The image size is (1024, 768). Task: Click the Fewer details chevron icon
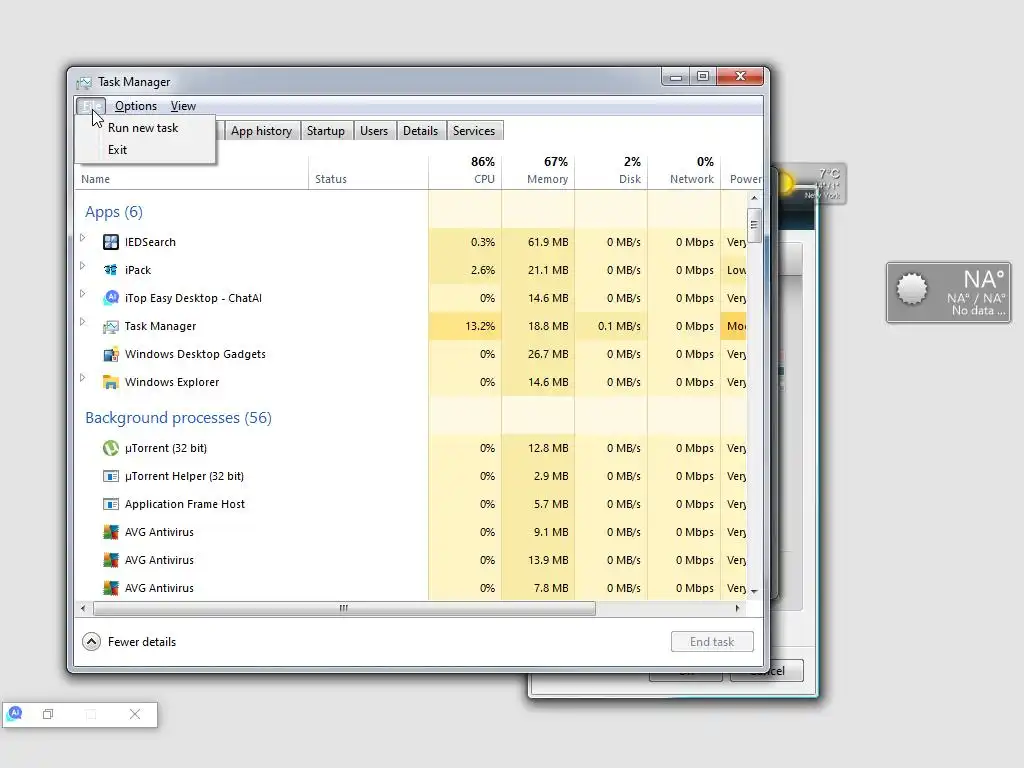click(x=91, y=642)
